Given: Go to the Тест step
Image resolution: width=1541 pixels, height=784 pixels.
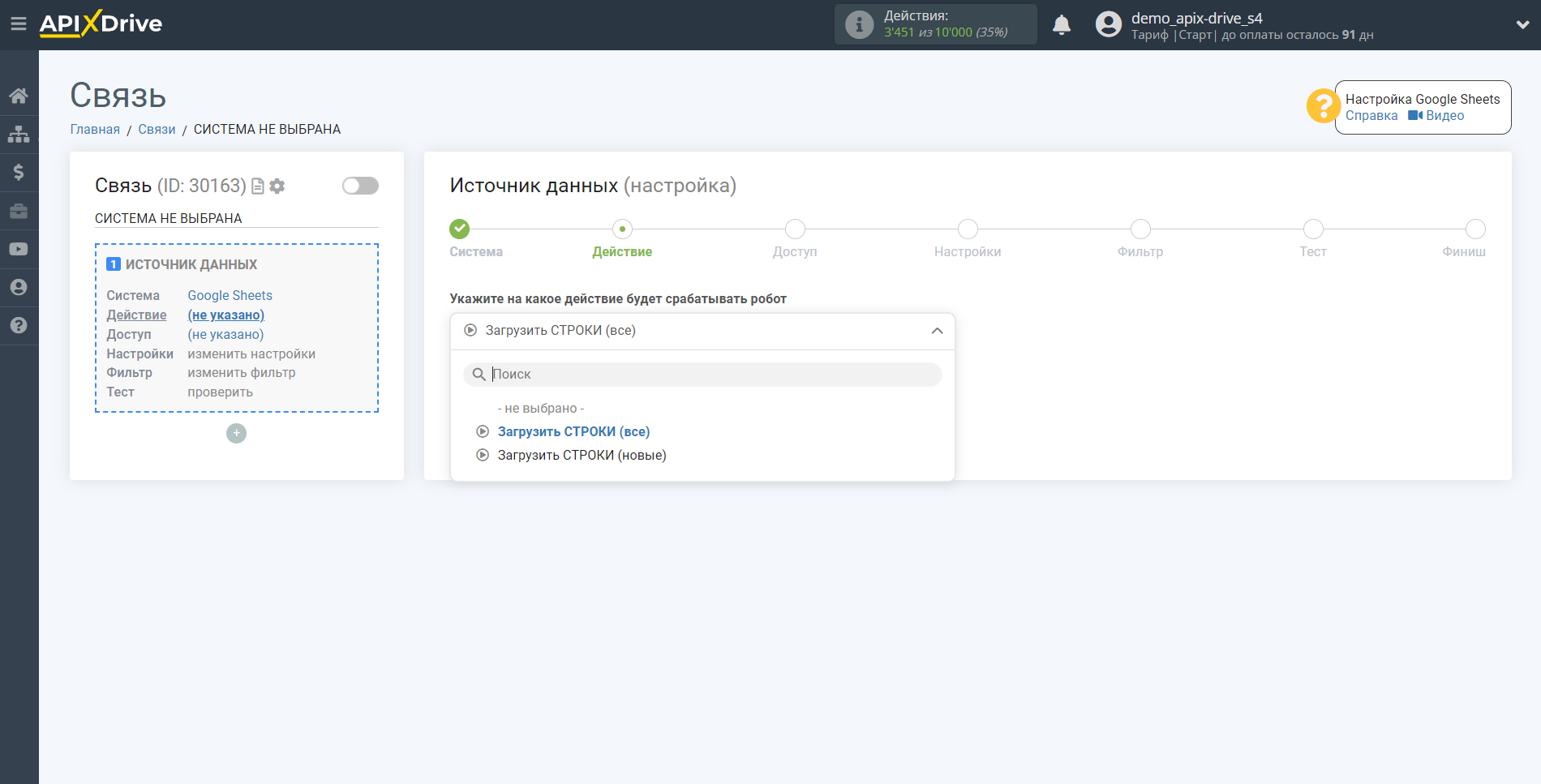Looking at the screenshot, I should tap(1313, 229).
